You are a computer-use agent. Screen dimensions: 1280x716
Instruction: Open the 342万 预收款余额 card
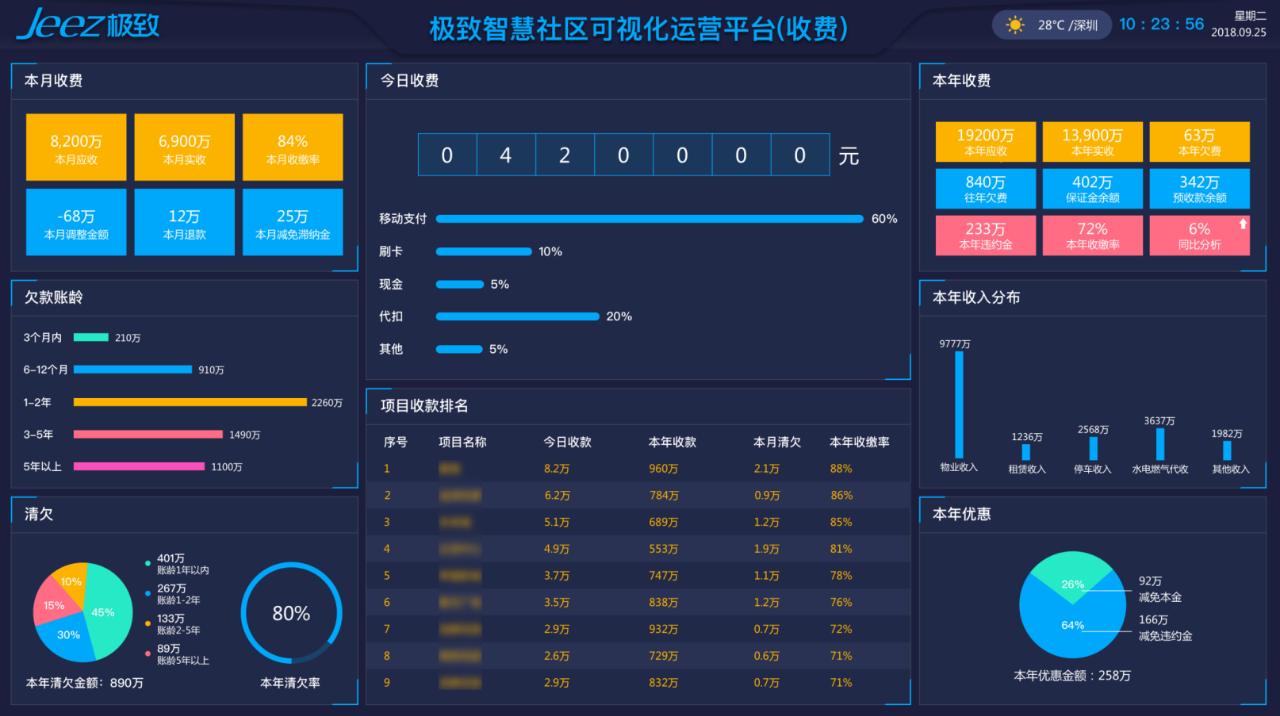point(1199,189)
